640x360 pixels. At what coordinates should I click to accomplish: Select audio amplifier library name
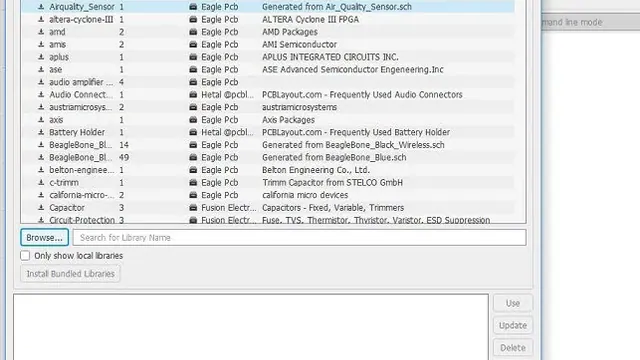(x=81, y=82)
